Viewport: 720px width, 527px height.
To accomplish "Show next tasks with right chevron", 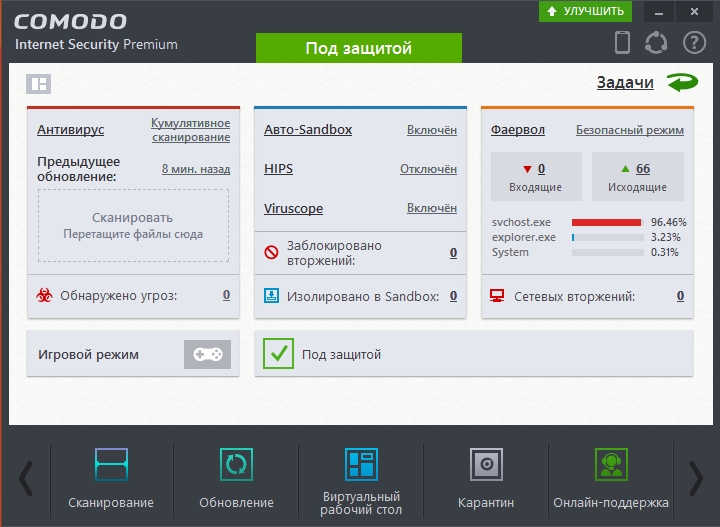I will (x=696, y=479).
